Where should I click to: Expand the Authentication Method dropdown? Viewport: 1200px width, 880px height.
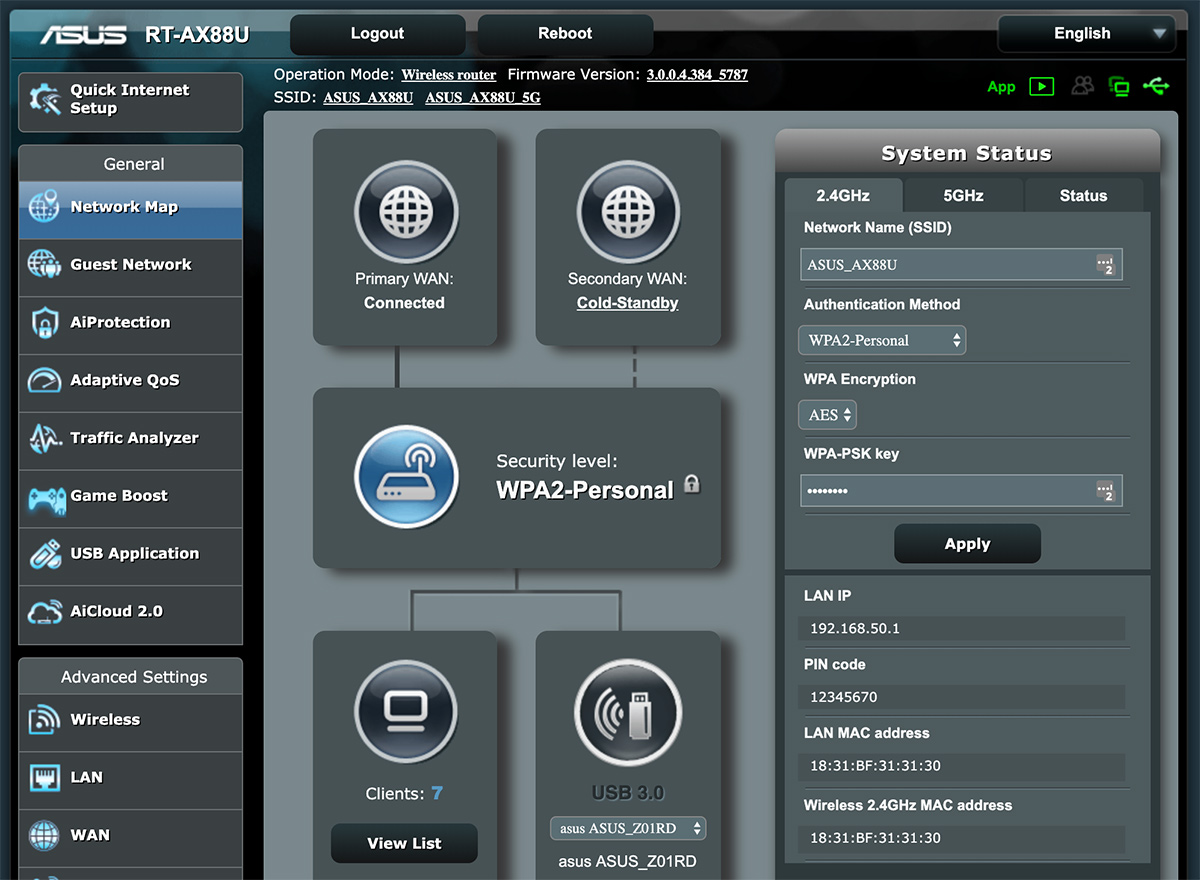point(881,340)
